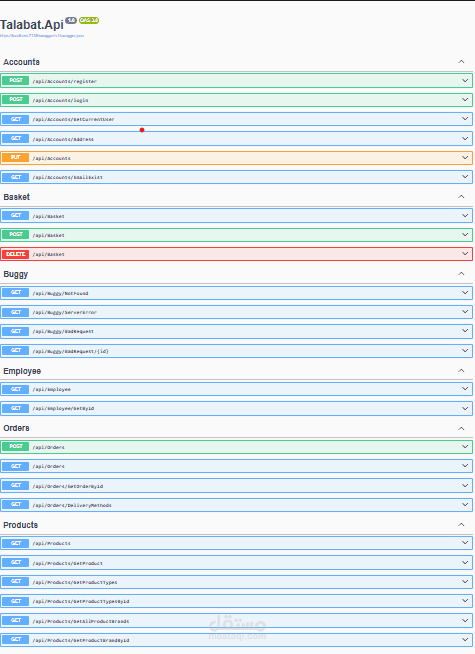Click the GET badge for Orders GetOrderById
The height and width of the screenshot is (654, 475).
(15, 485)
